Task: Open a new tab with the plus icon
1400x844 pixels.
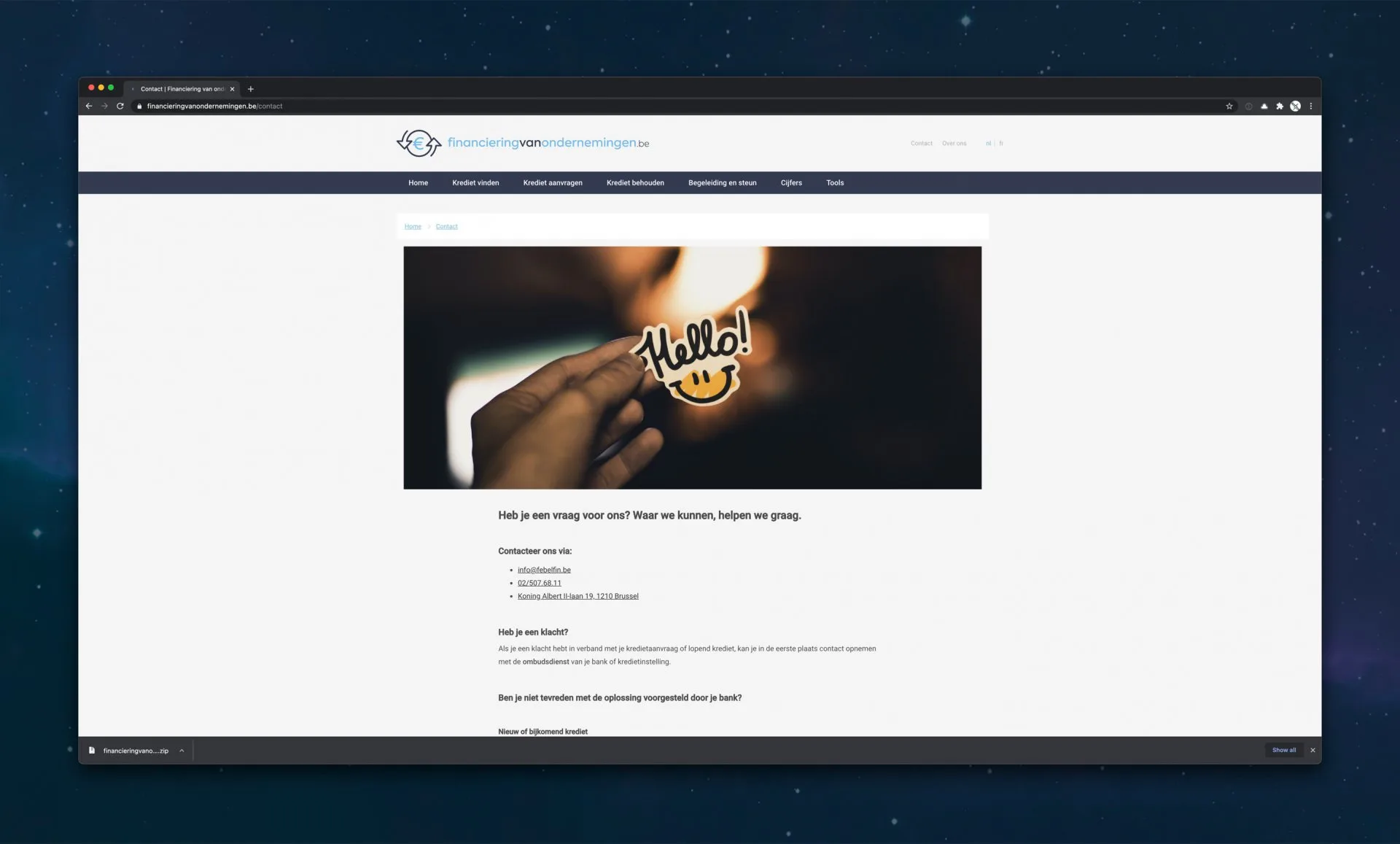Action: coord(251,89)
